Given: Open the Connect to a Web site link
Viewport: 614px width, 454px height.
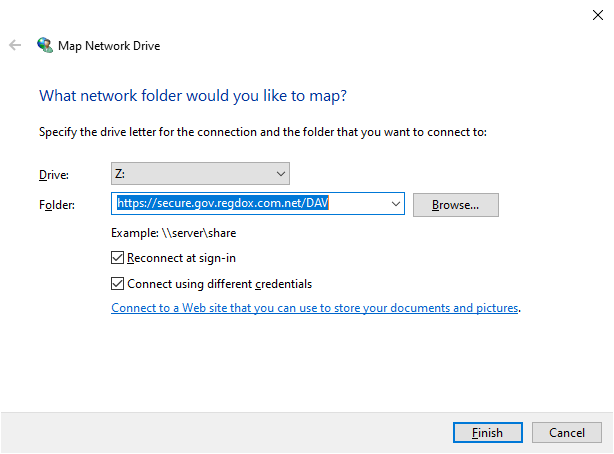Looking at the screenshot, I should click(315, 308).
